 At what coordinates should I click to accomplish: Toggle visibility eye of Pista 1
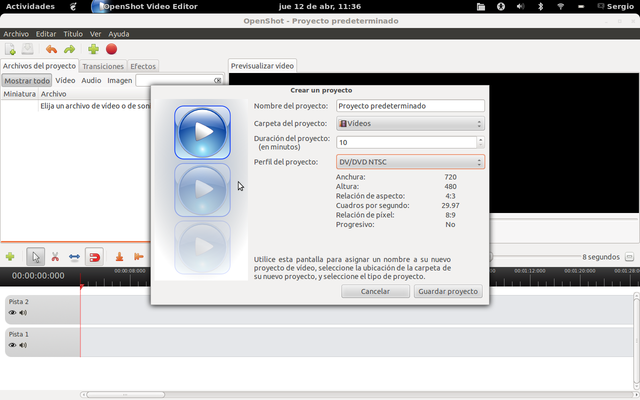point(12,345)
